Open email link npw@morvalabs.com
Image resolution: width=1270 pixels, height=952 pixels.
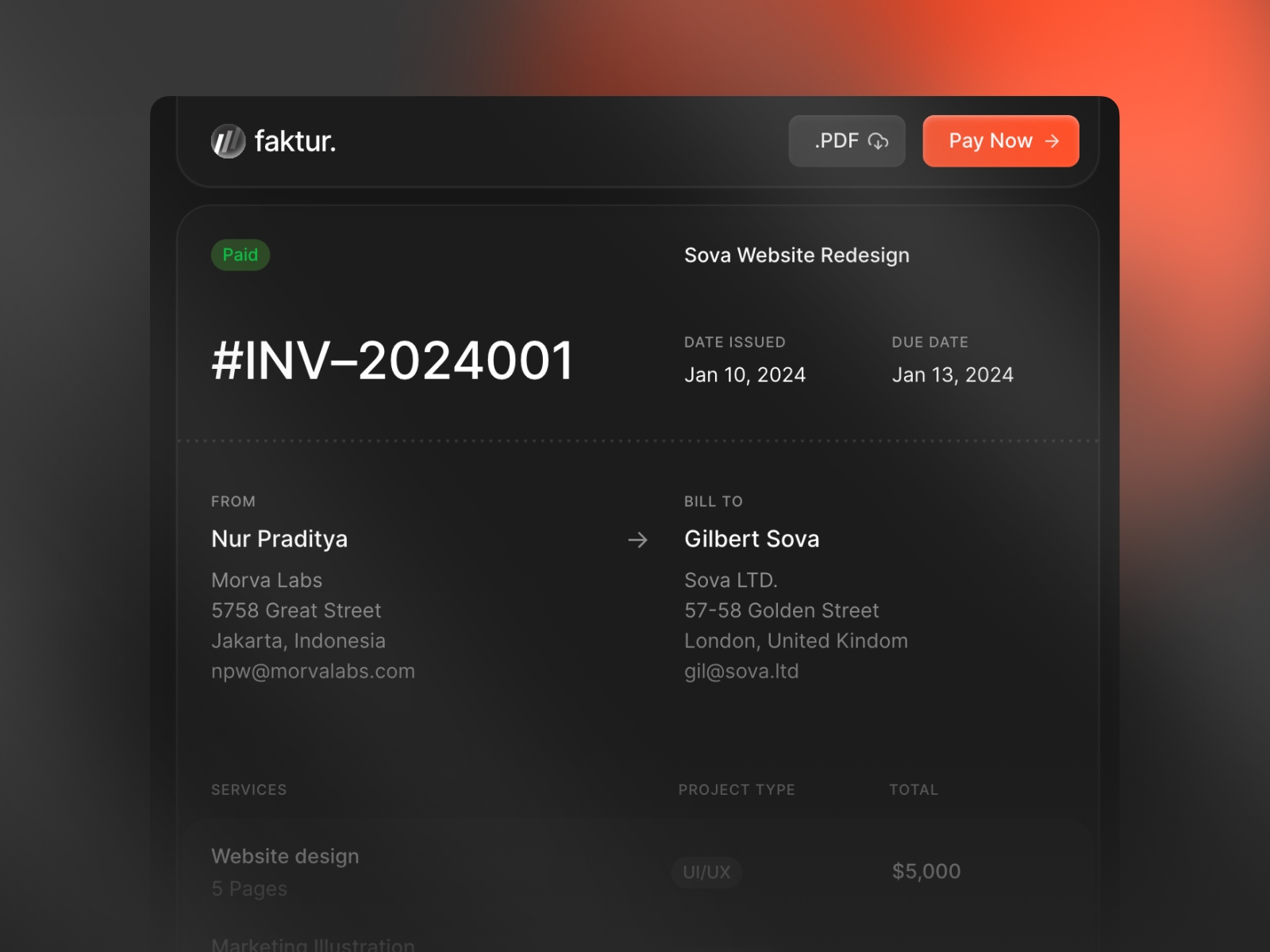click(x=313, y=670)
